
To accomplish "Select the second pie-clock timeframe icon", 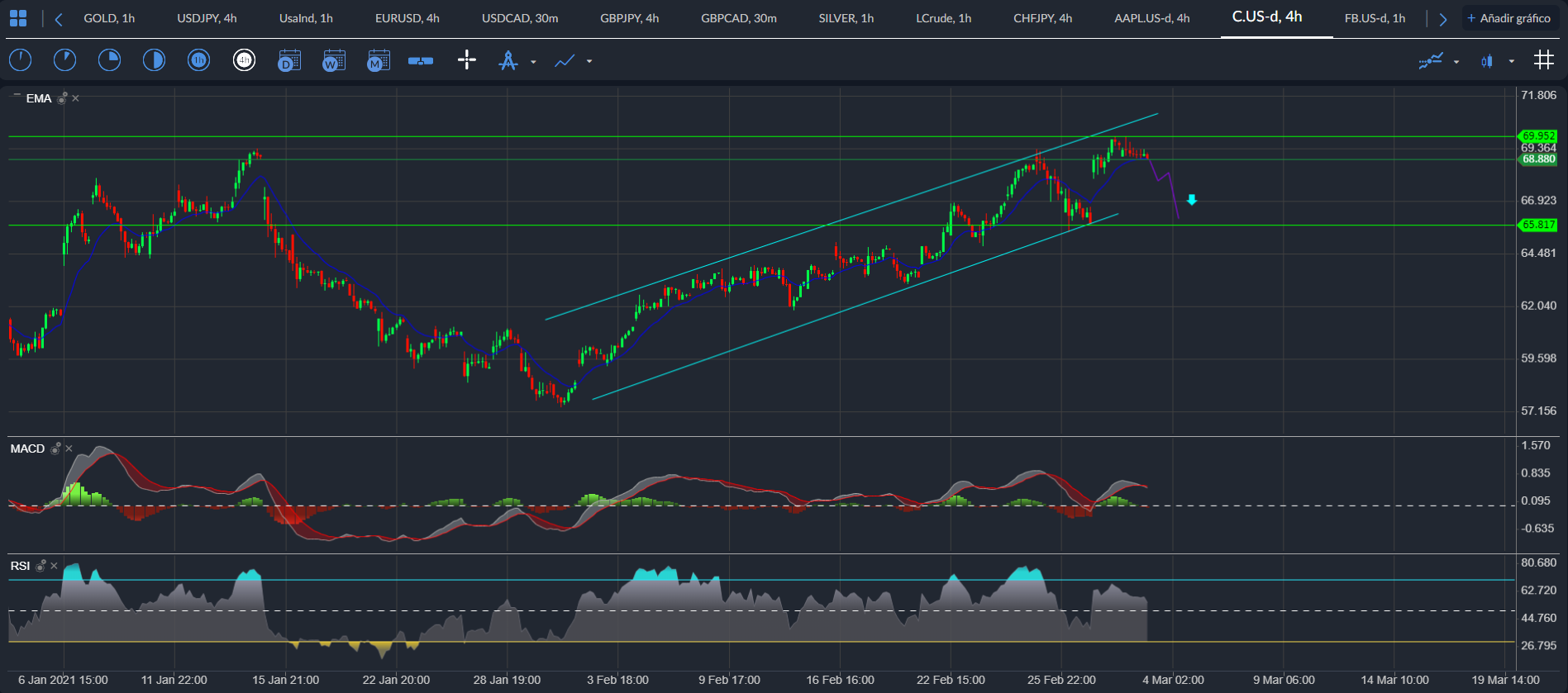I will [64, 59].
